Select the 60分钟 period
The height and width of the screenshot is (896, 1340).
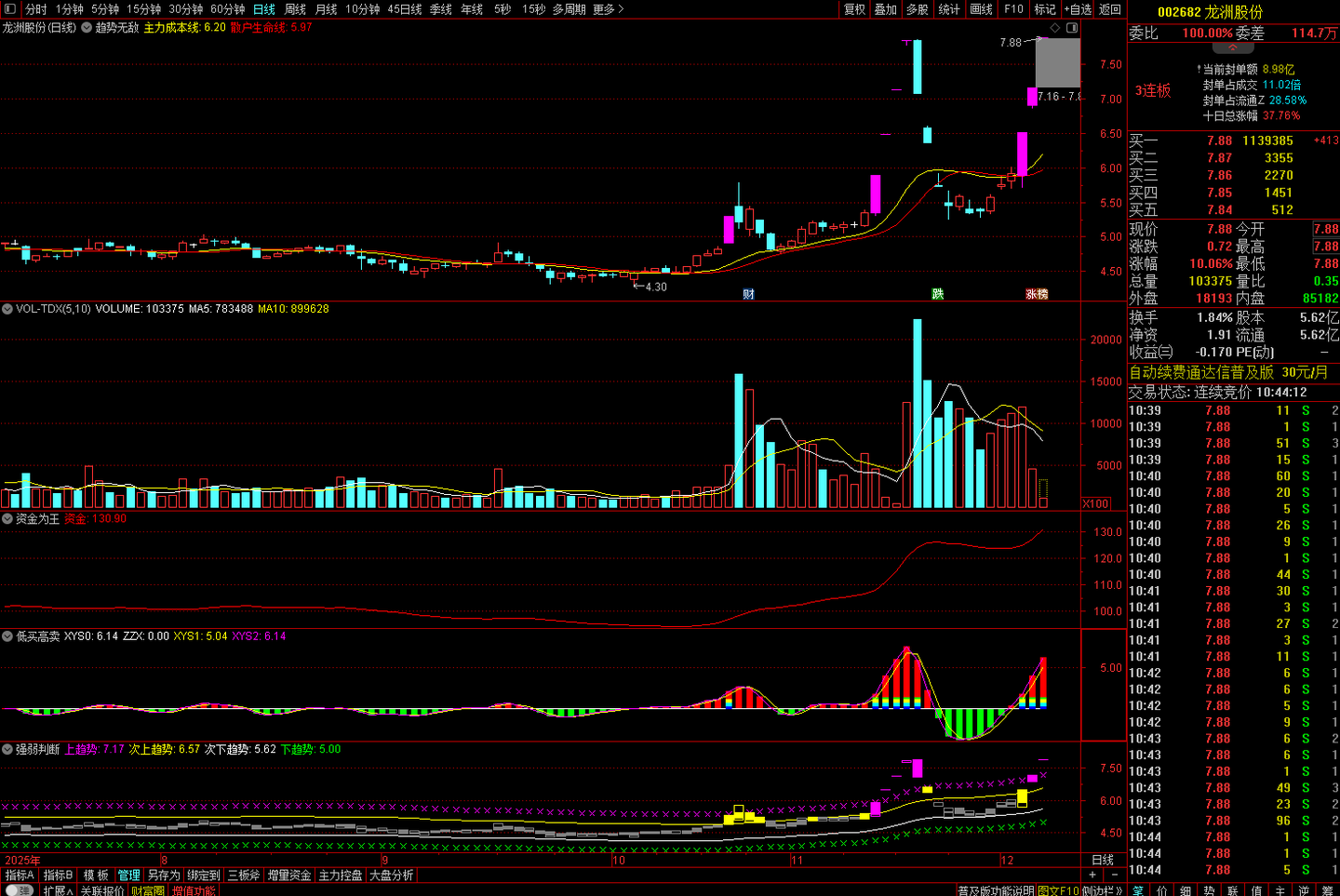228,9
